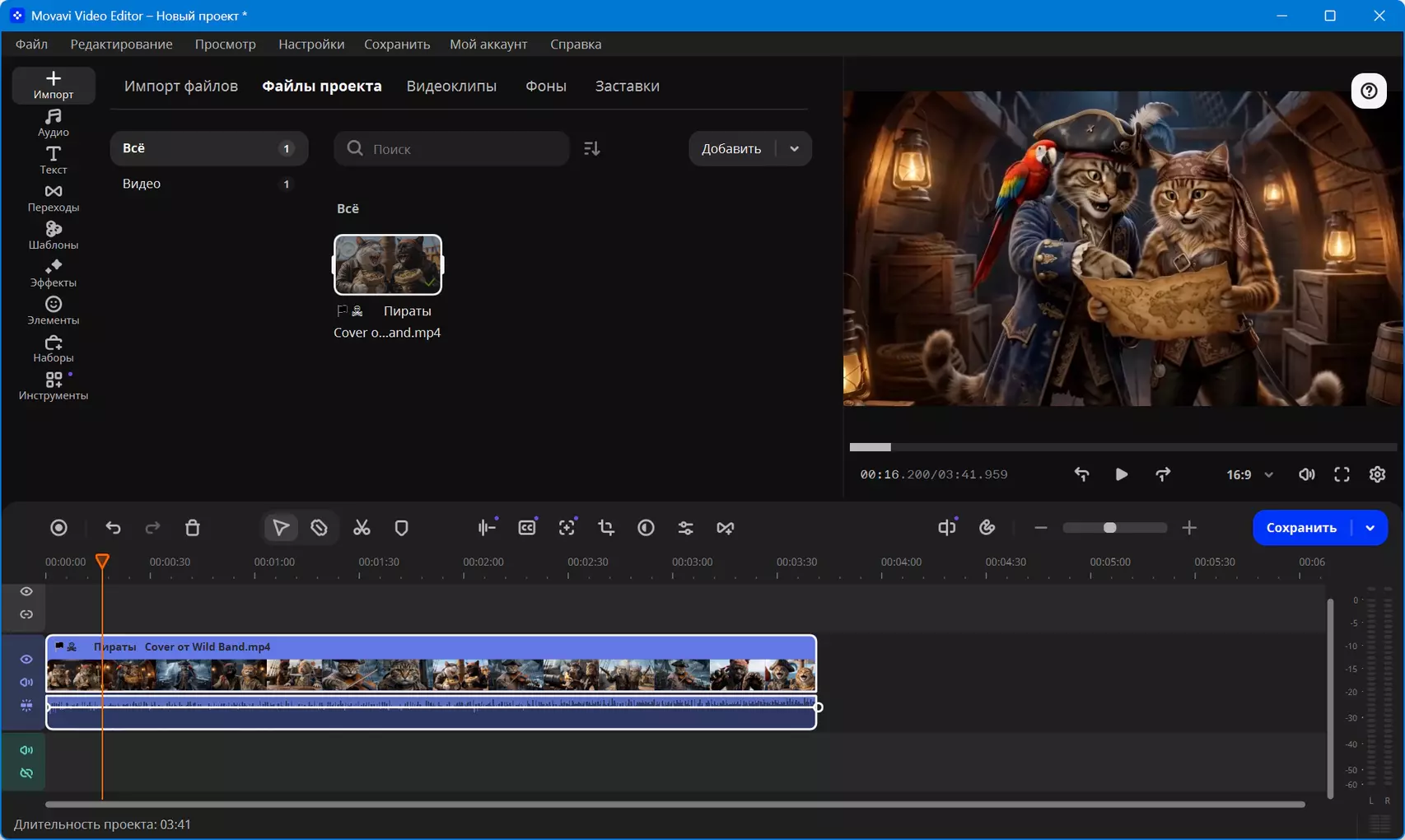Open color adjustments half-circle icon
Image resolution: width=1405 pixels, height=840 pixels.
tap(646, 528)
